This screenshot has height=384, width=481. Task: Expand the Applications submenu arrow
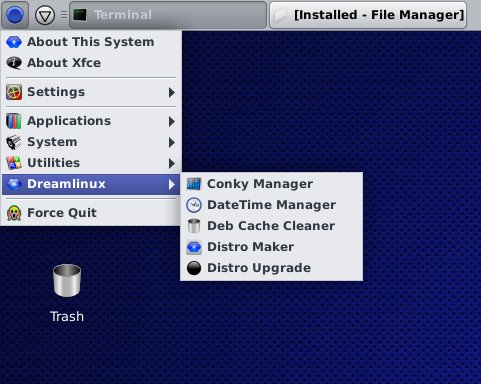point(172,121)
